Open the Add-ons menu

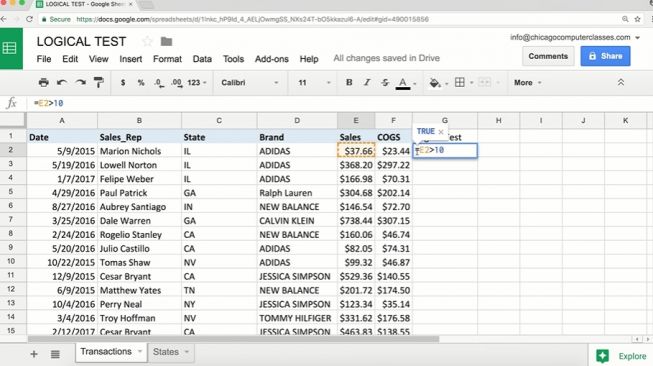[272, 59]
